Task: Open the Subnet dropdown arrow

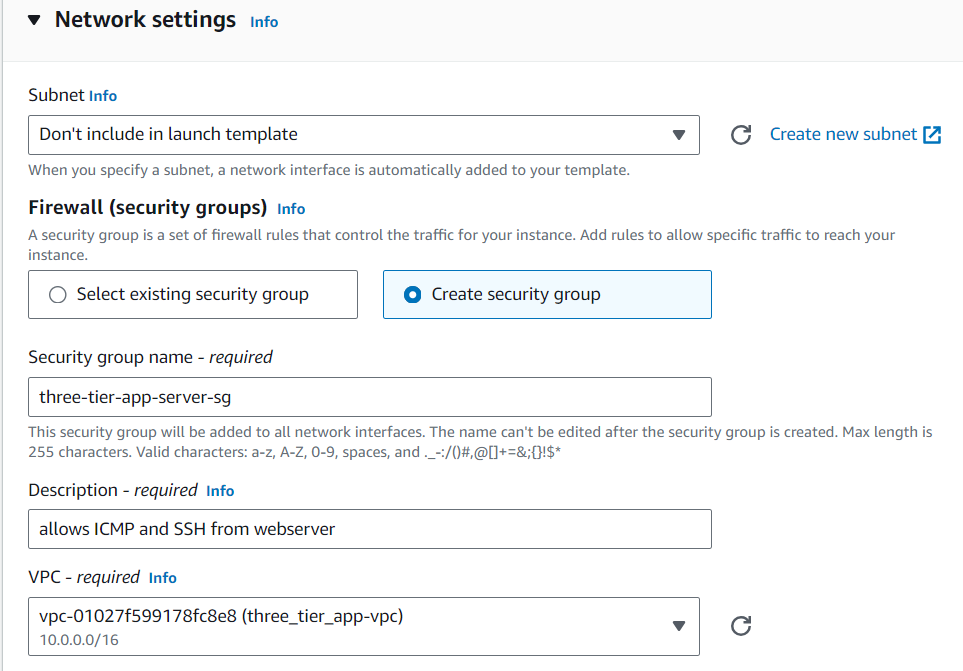Action: coord(678,135)
